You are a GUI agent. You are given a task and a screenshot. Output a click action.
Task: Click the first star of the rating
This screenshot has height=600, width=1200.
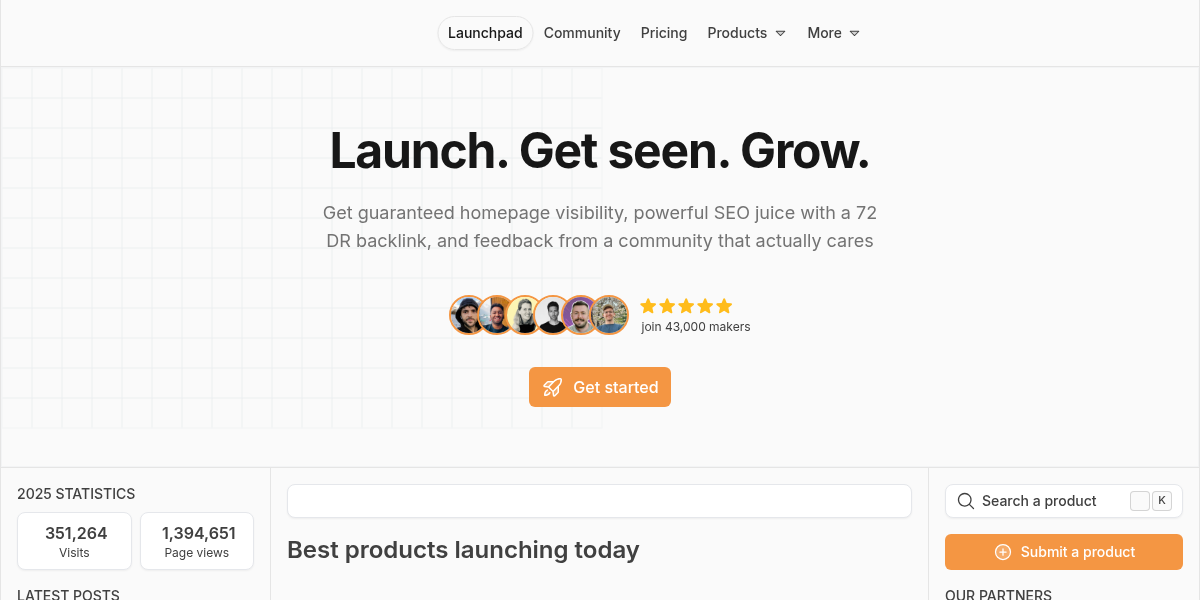click(648, 306)
